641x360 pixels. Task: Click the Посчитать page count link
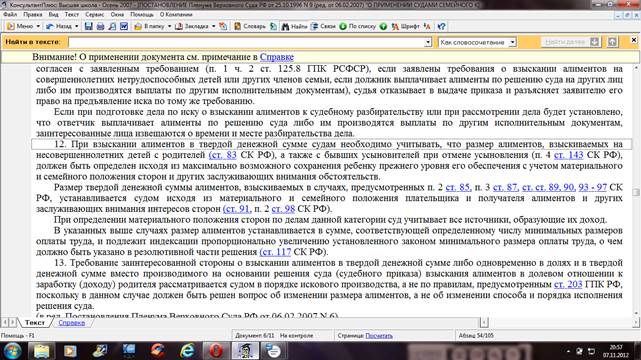[x=379, y=336]
